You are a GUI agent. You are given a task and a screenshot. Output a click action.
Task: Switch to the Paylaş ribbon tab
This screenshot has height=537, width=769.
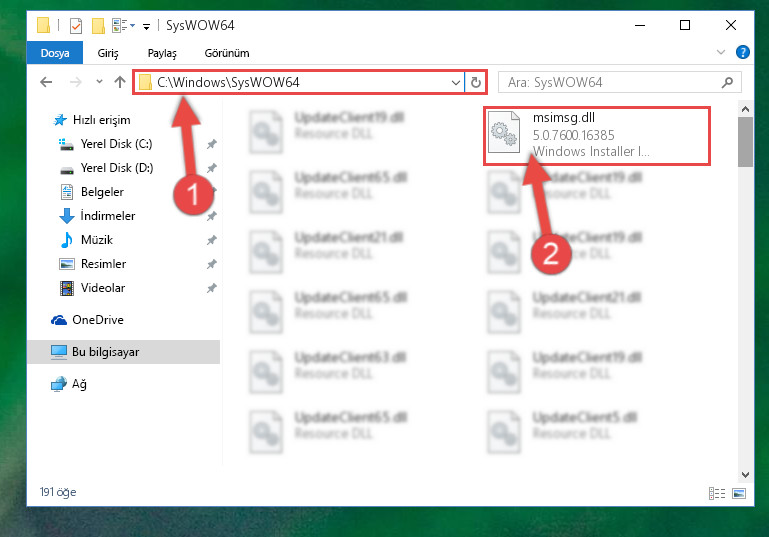(162, 53)
